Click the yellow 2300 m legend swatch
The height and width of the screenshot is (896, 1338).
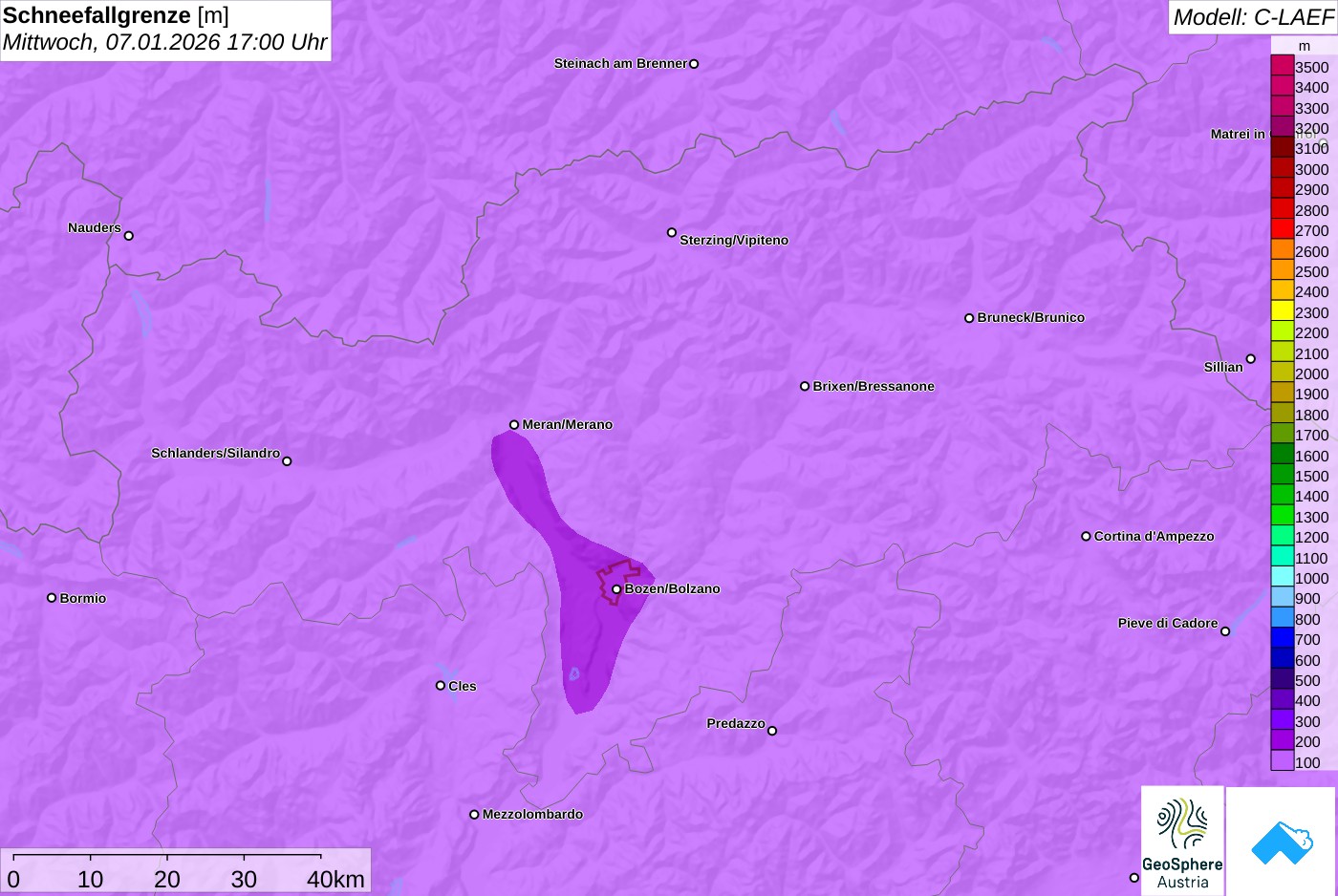(x=1282, y=311)
